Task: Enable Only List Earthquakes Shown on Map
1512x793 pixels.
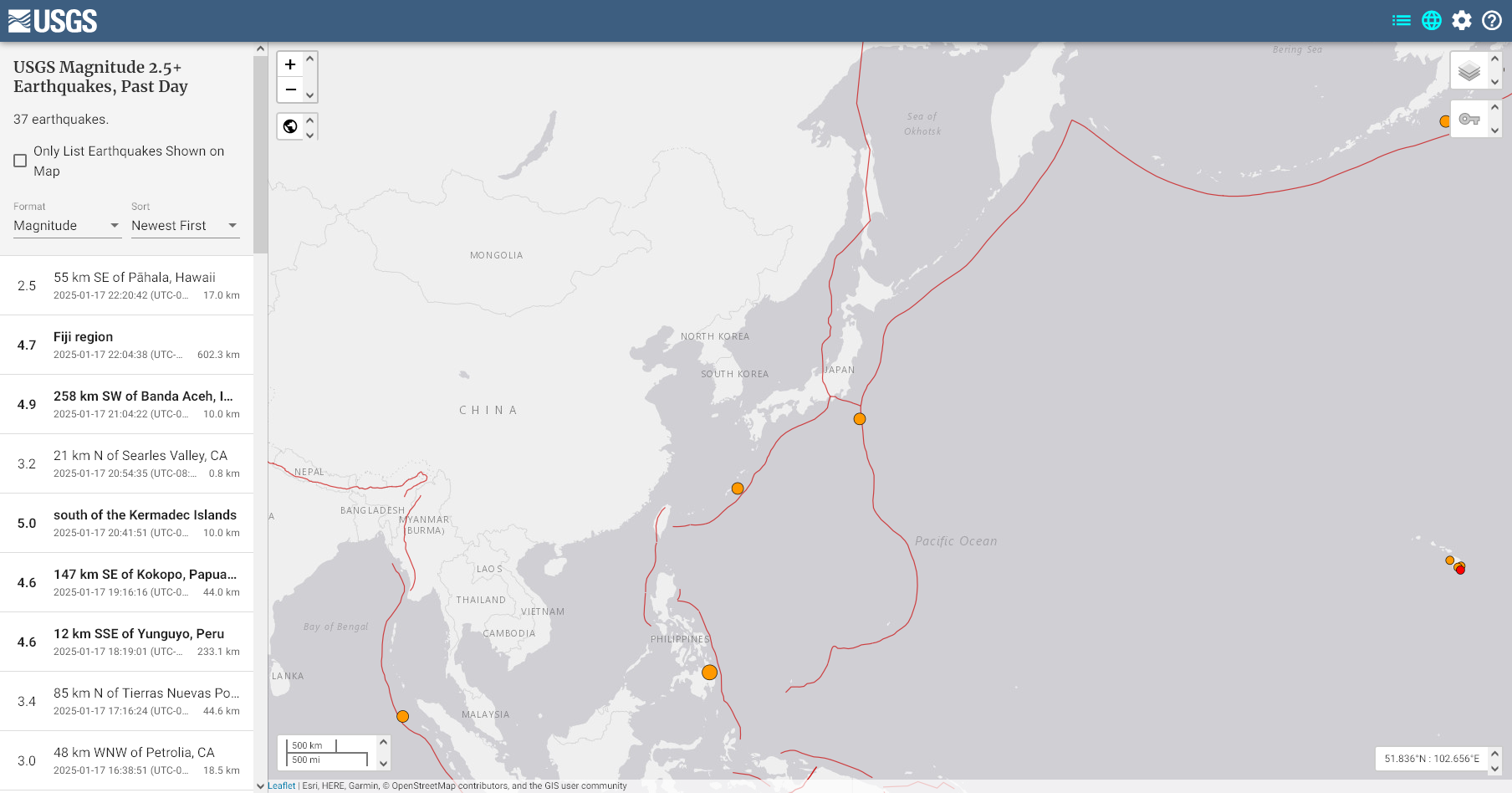Action: click(x=20, y=161)
